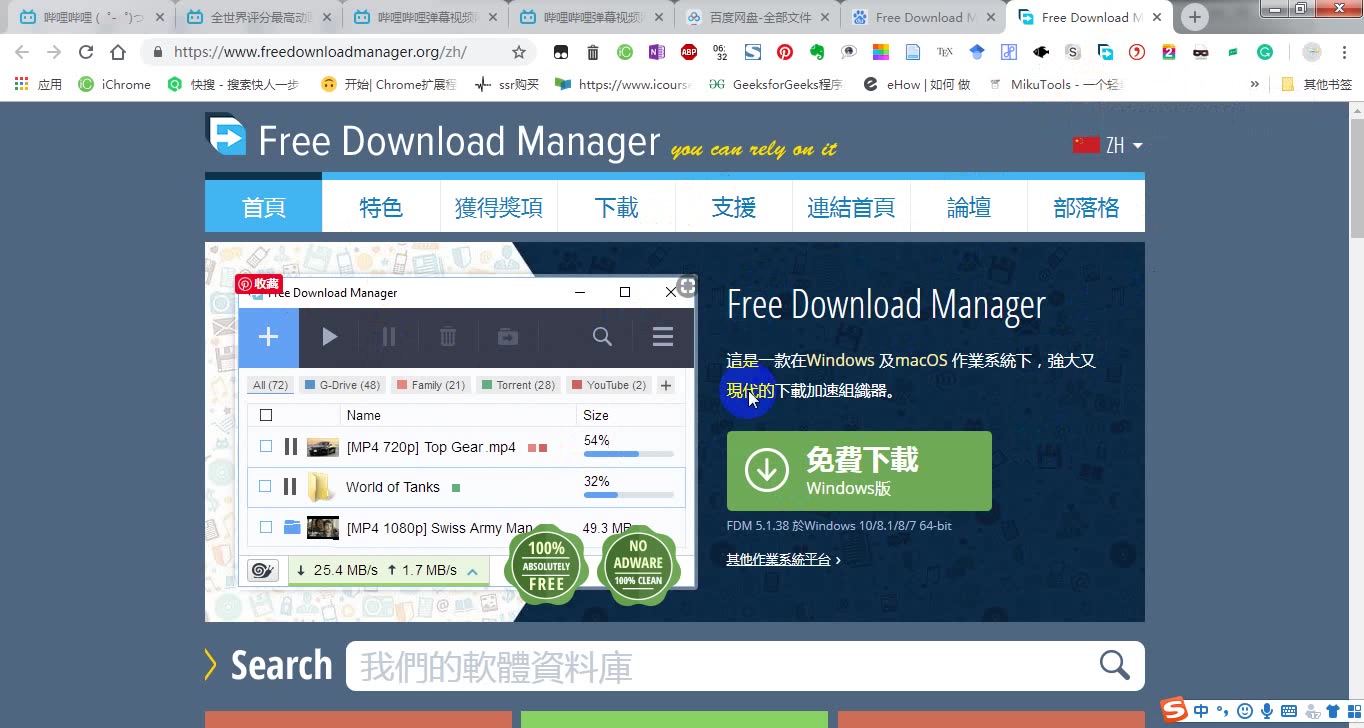Screen dimensions: 1364x728
Task: Open the OneNote clipper extension
Action: click(x=656, y=52)
